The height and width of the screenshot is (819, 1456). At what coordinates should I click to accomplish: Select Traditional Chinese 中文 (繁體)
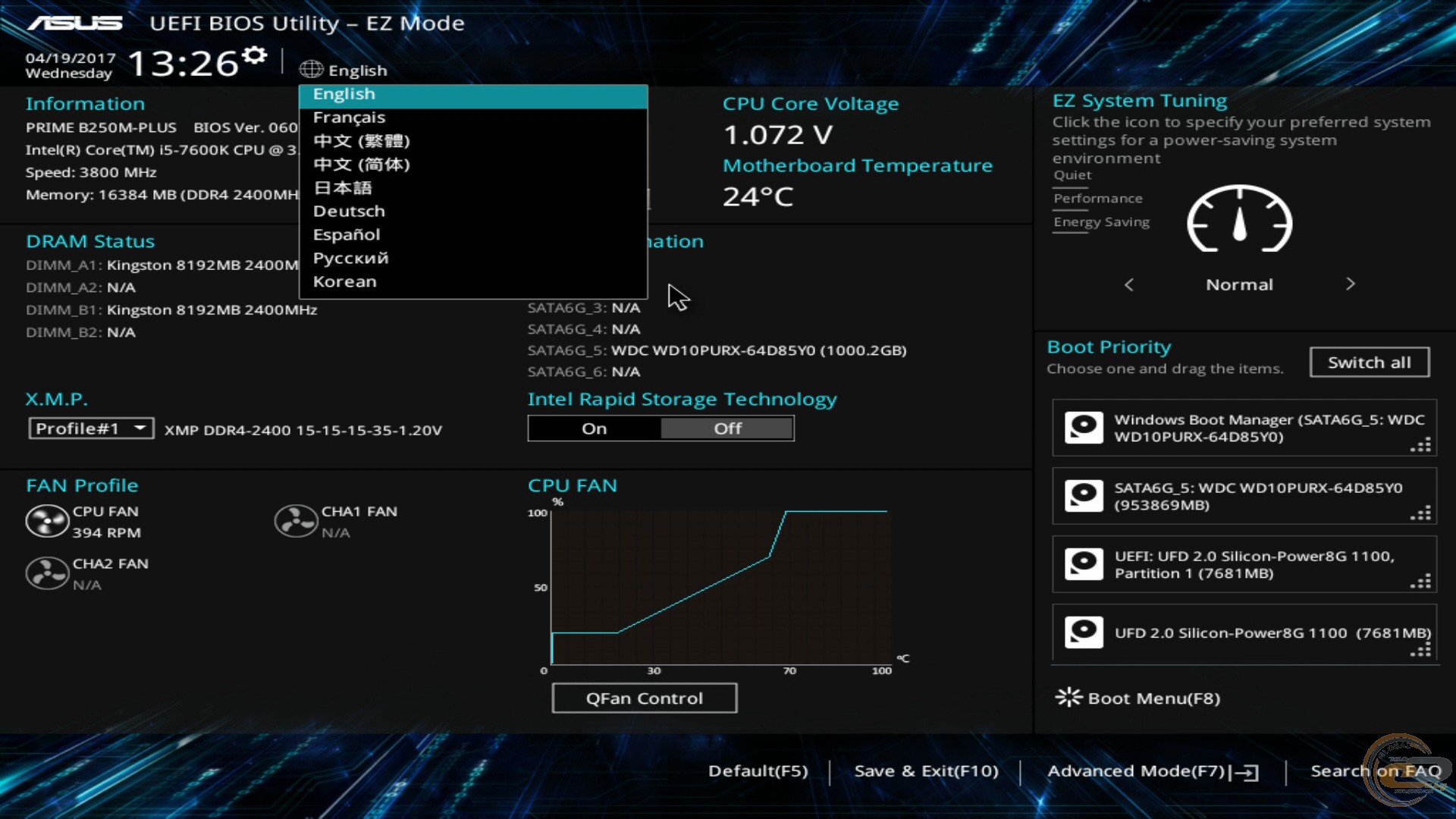(473, 141)
